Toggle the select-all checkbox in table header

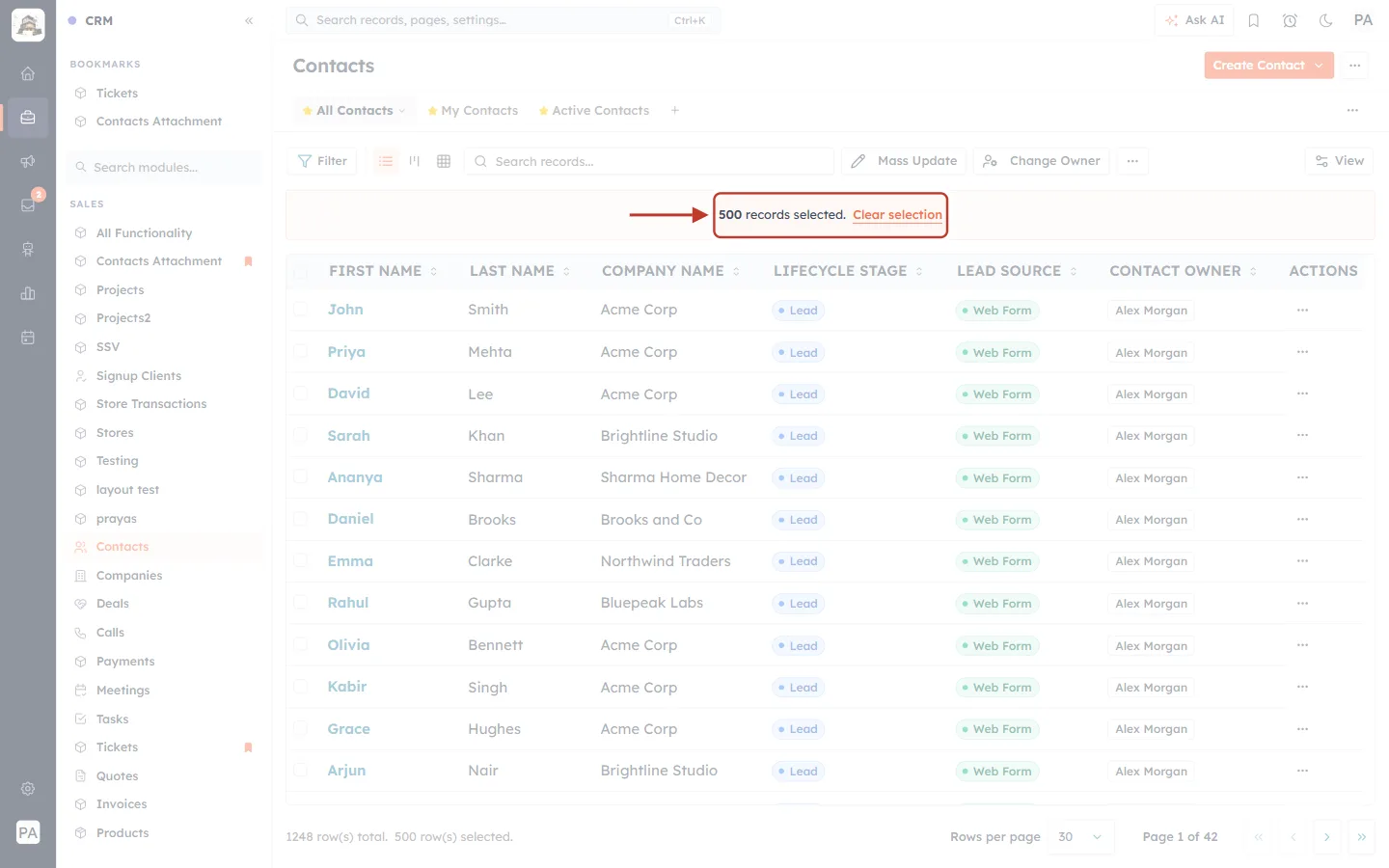(301, 272)
